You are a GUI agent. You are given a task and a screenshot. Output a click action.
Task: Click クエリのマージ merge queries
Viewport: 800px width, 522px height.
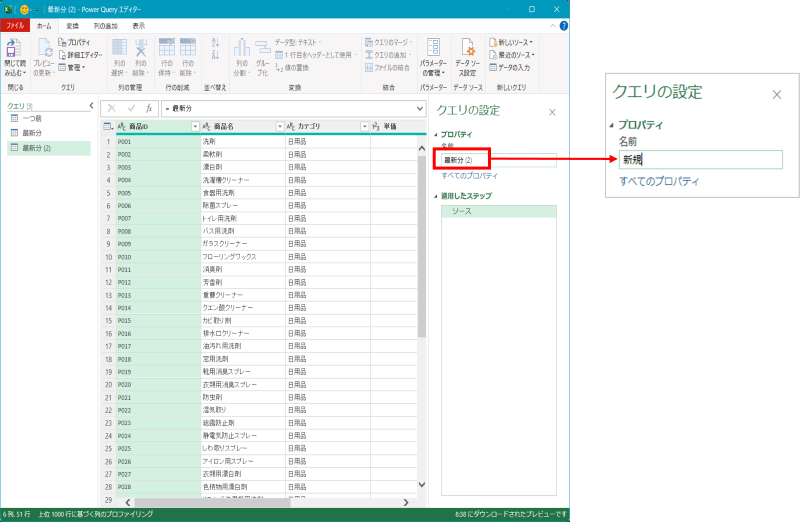point(389,42)
